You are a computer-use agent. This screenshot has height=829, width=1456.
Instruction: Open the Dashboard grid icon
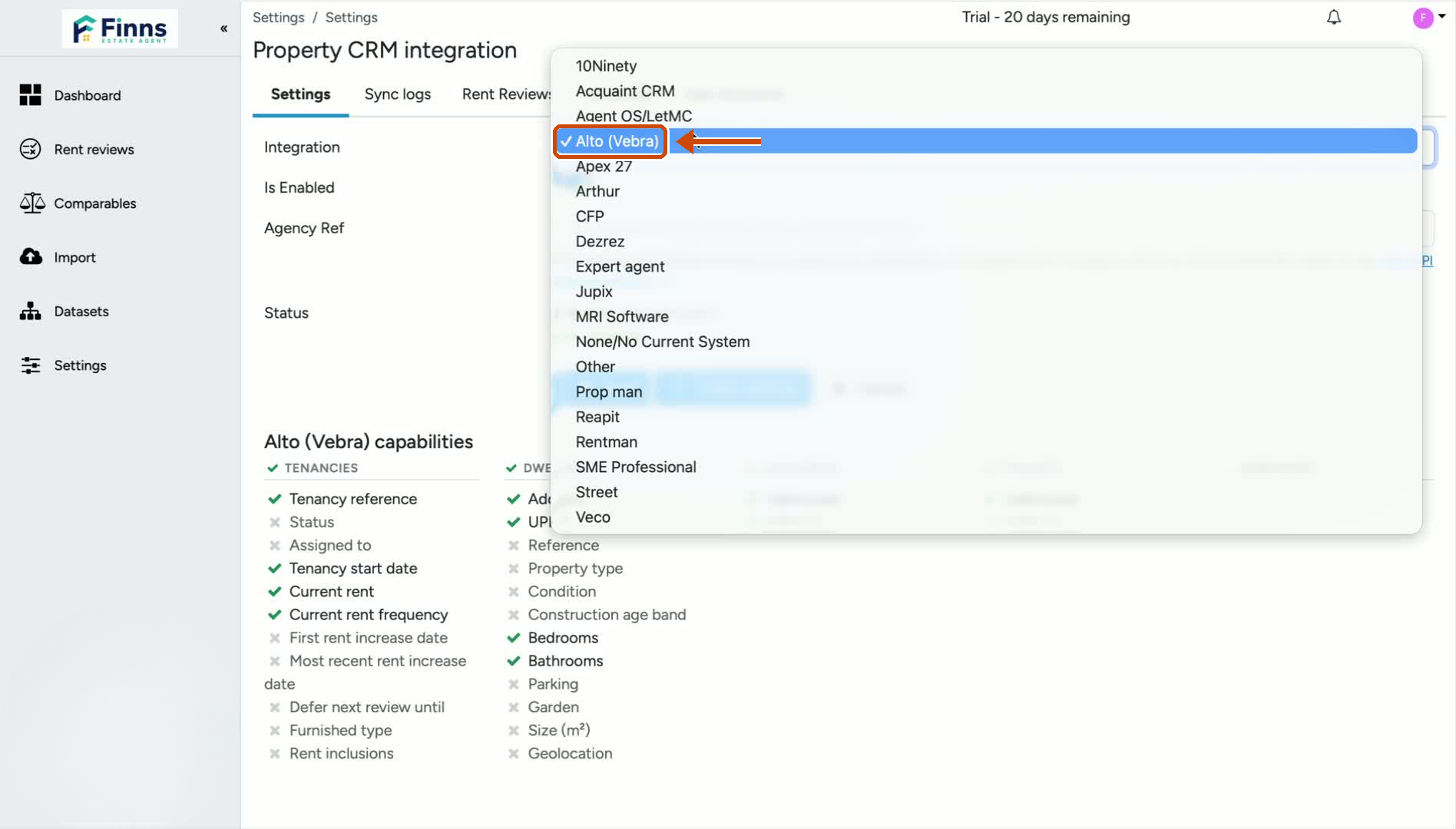point(30,95)
